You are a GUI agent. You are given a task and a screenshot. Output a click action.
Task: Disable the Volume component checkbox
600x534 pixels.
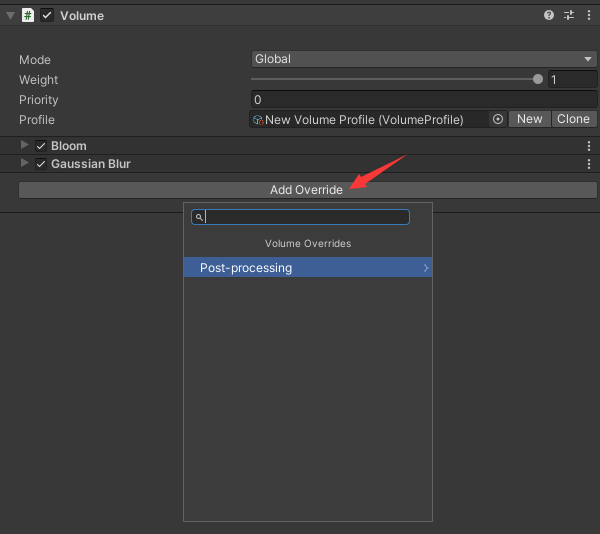47,15
